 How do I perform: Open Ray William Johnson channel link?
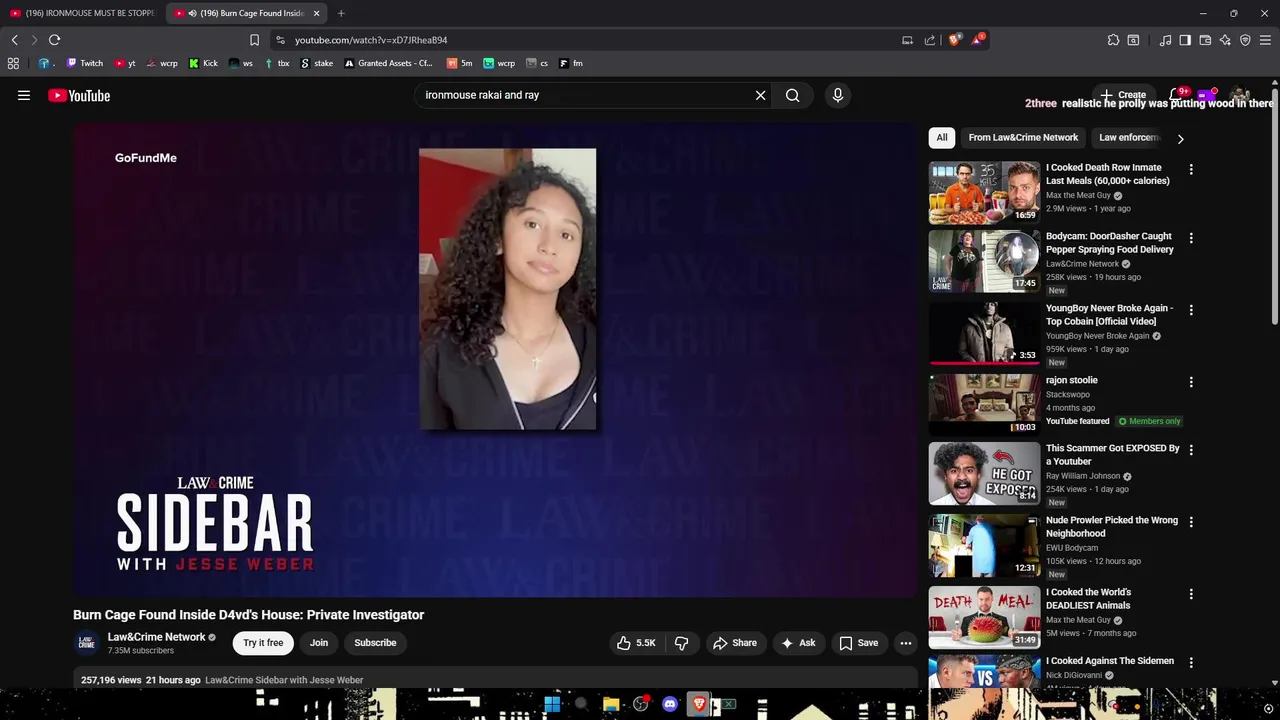tap(1083, 477)
